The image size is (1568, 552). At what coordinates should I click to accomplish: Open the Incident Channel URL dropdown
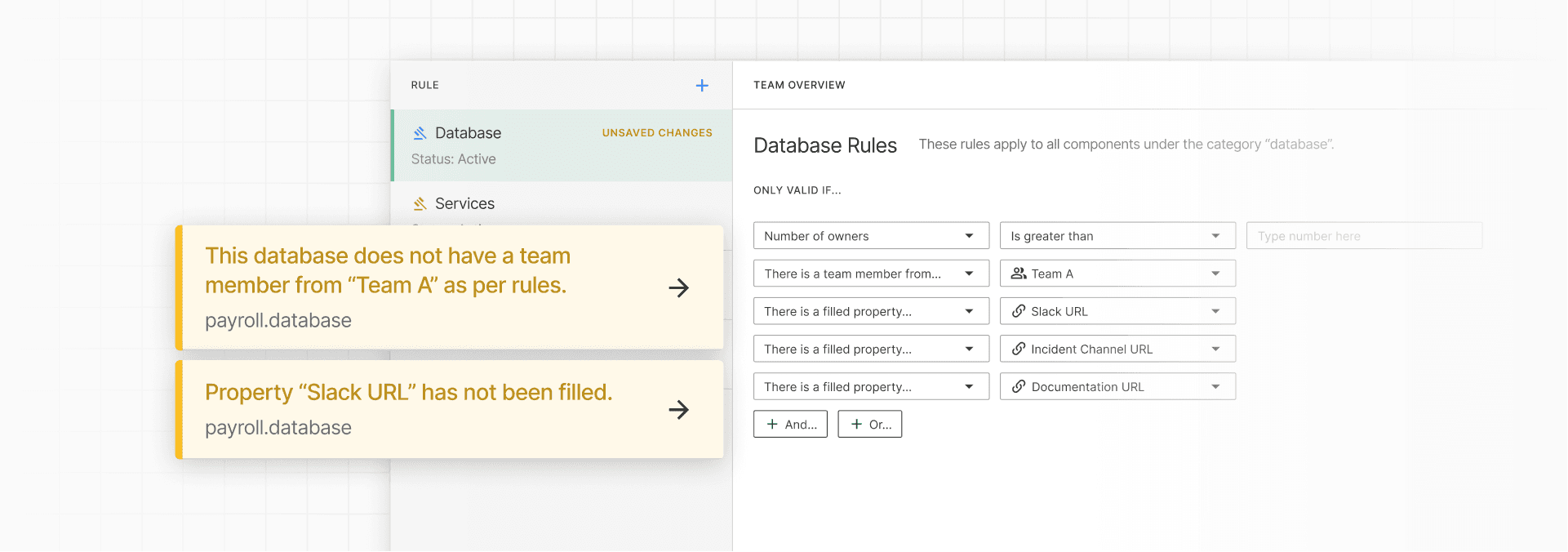tap(1117, 349)
